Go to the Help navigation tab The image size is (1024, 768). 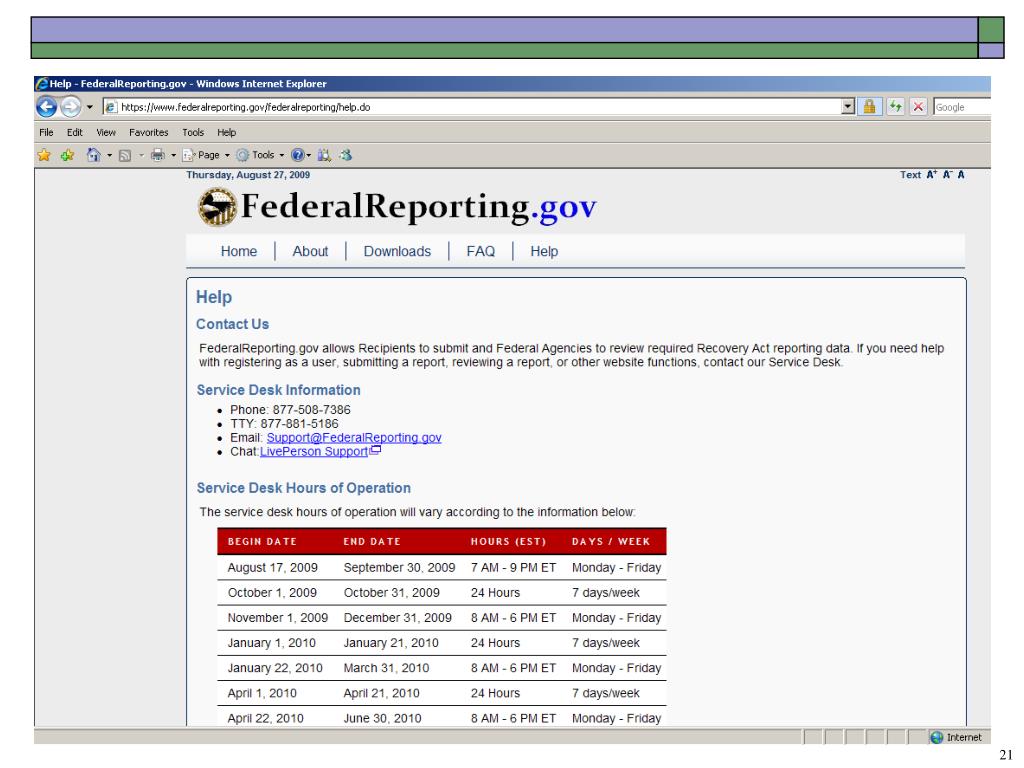coord(544,251)
